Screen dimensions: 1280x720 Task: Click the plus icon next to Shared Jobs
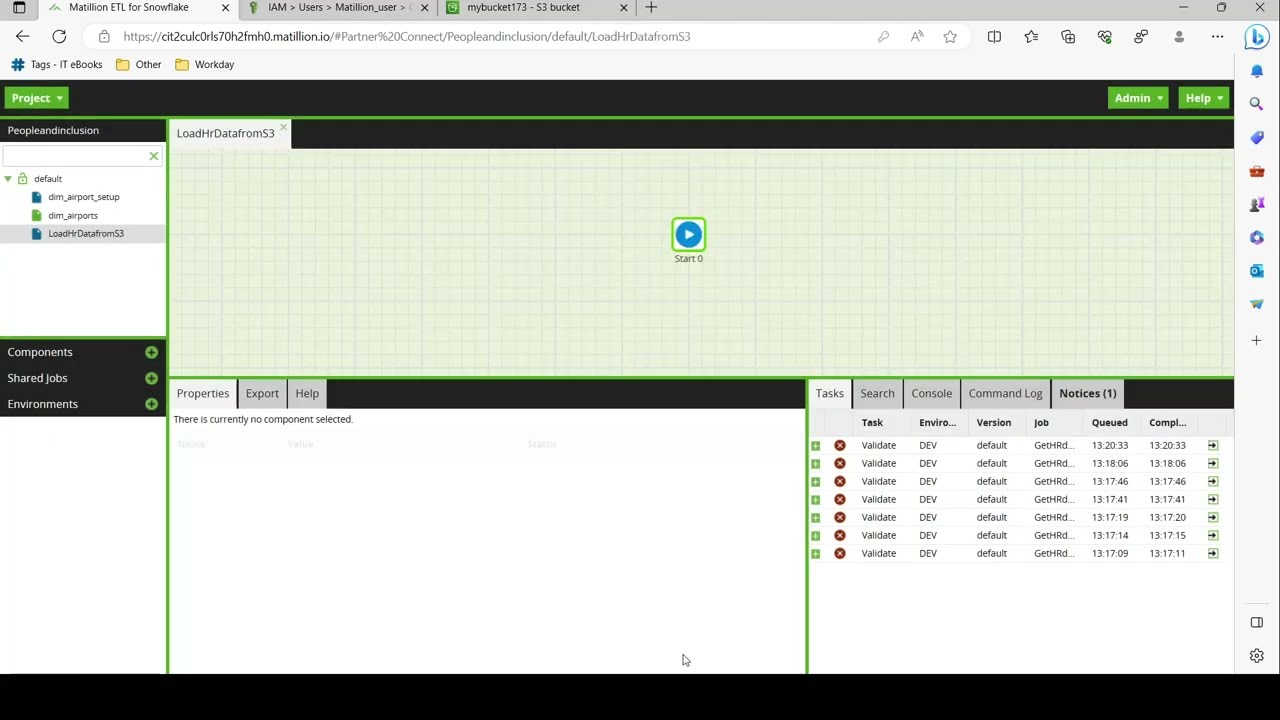click(x=151, y=378)
